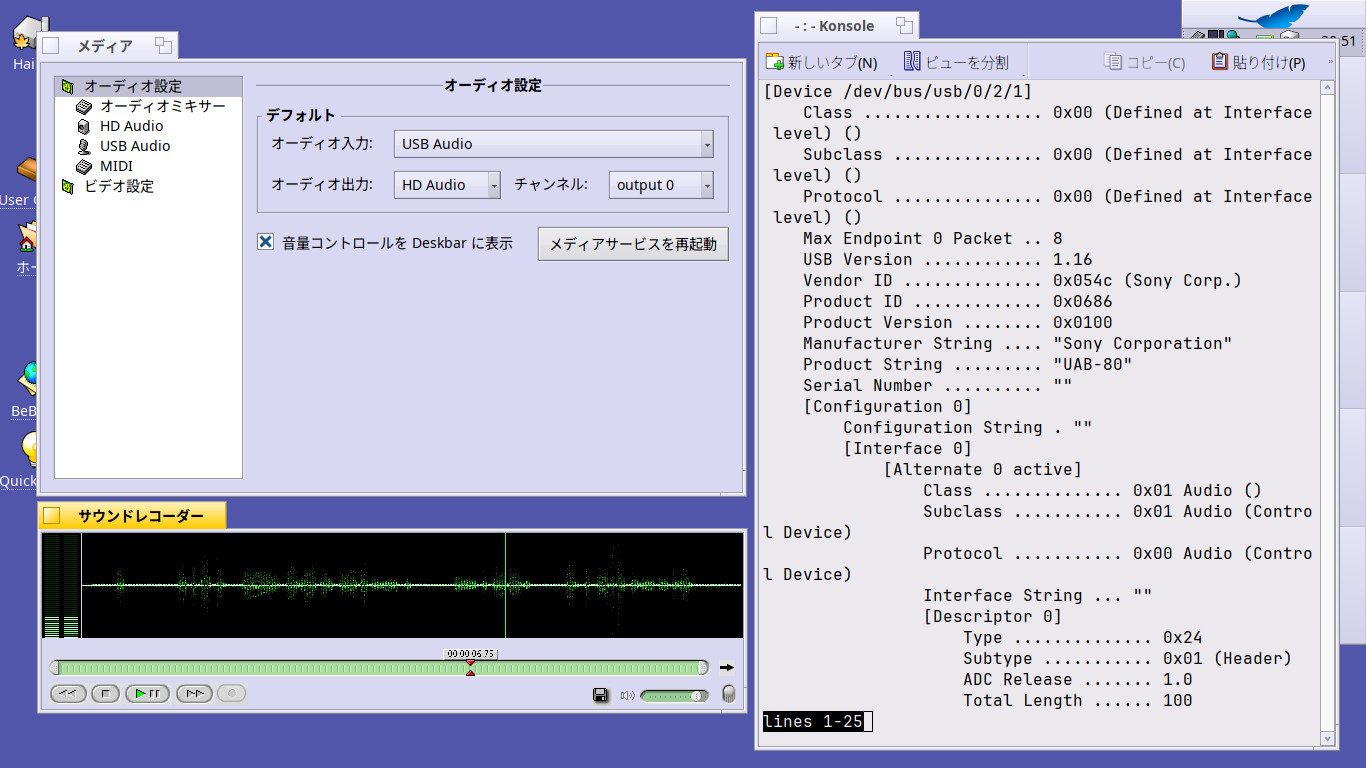Click the Sound Recorder volume slider
The height and width of the screenshot is (768, 1366).
pyautogui.click(x=674, y=695)
